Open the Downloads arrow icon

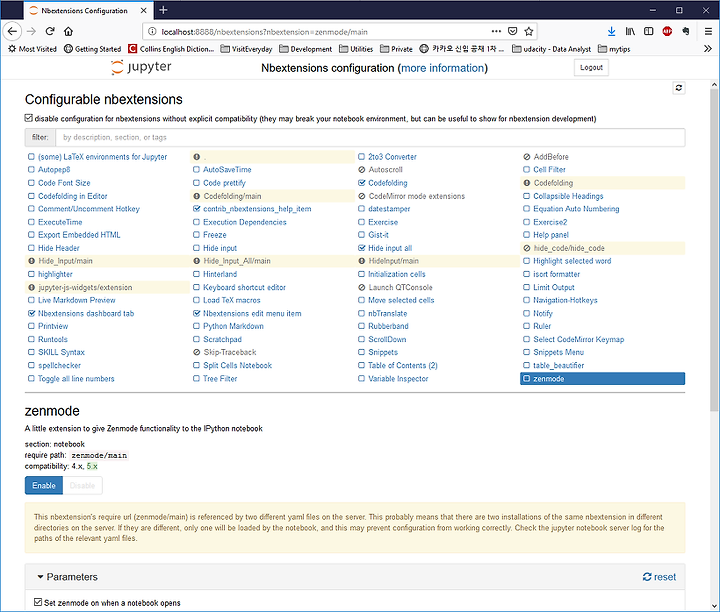pos(611,31)
